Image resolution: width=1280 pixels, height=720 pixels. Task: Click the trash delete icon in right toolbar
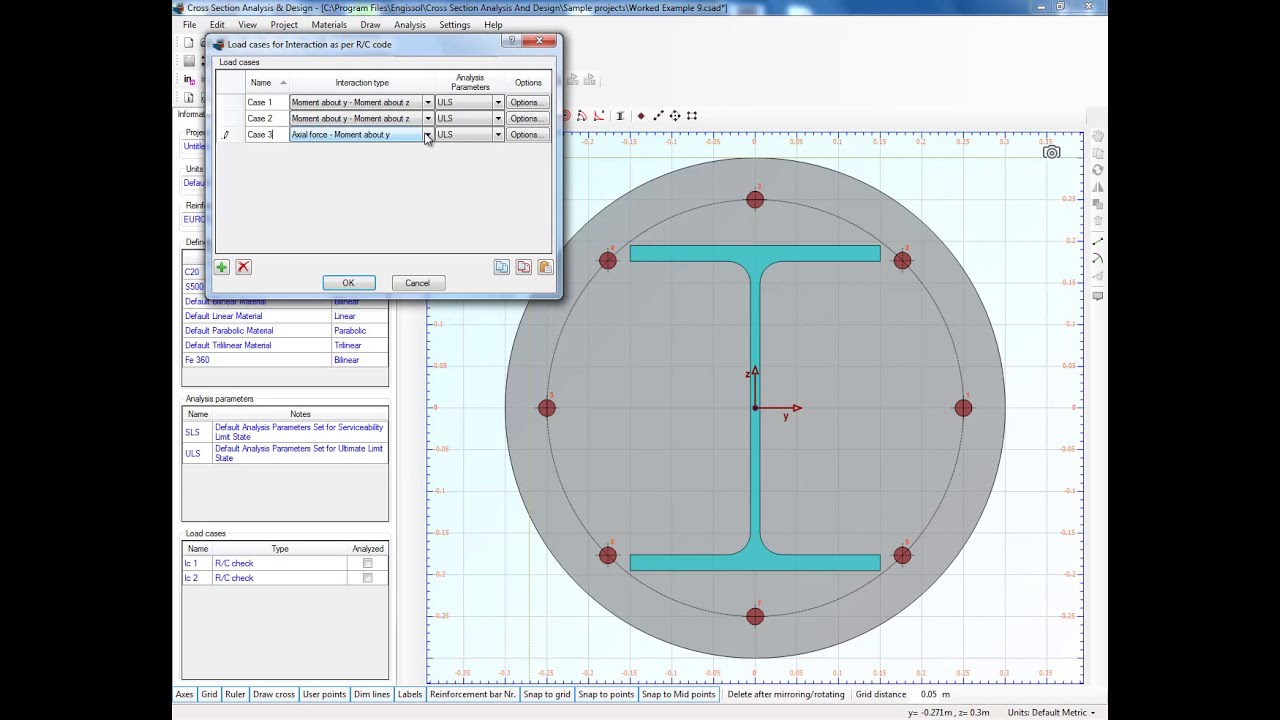point(1097,221)
